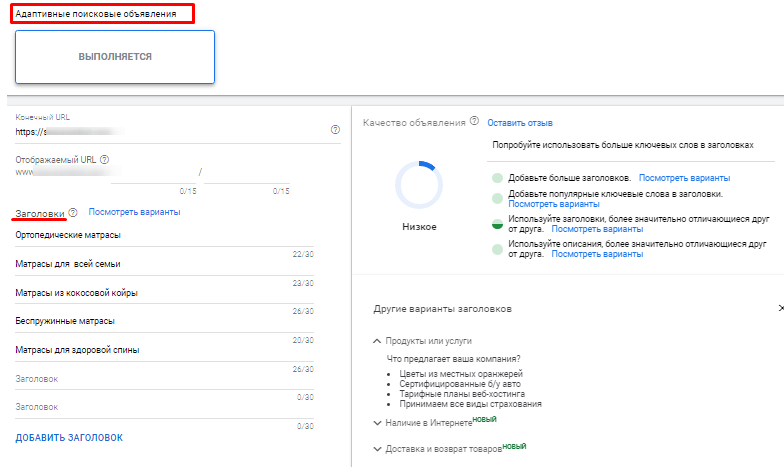Click status circle for Добавьте больше заголовков

coord(497,177)
